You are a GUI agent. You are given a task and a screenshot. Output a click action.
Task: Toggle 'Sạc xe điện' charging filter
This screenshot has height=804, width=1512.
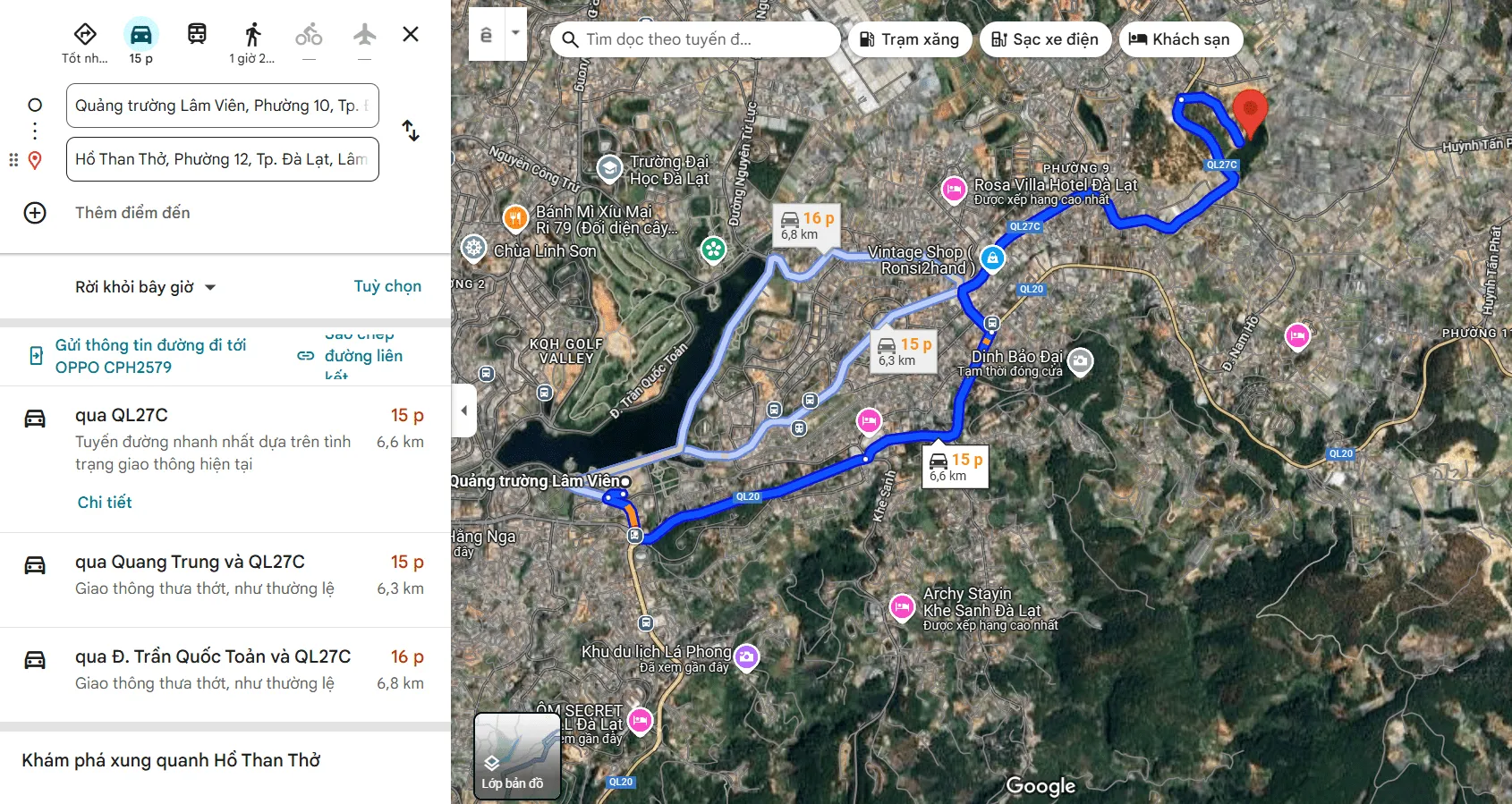point(1045,39)
